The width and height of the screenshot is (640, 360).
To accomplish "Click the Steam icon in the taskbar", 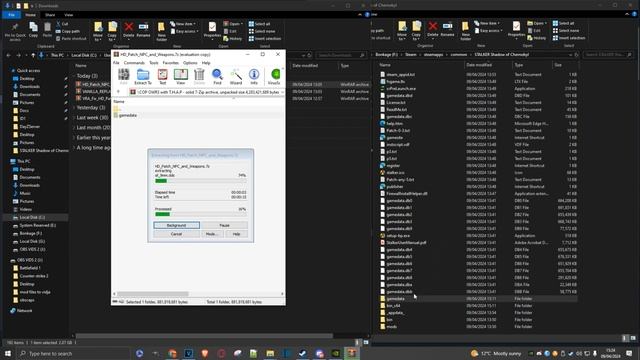I will point(303,353).
